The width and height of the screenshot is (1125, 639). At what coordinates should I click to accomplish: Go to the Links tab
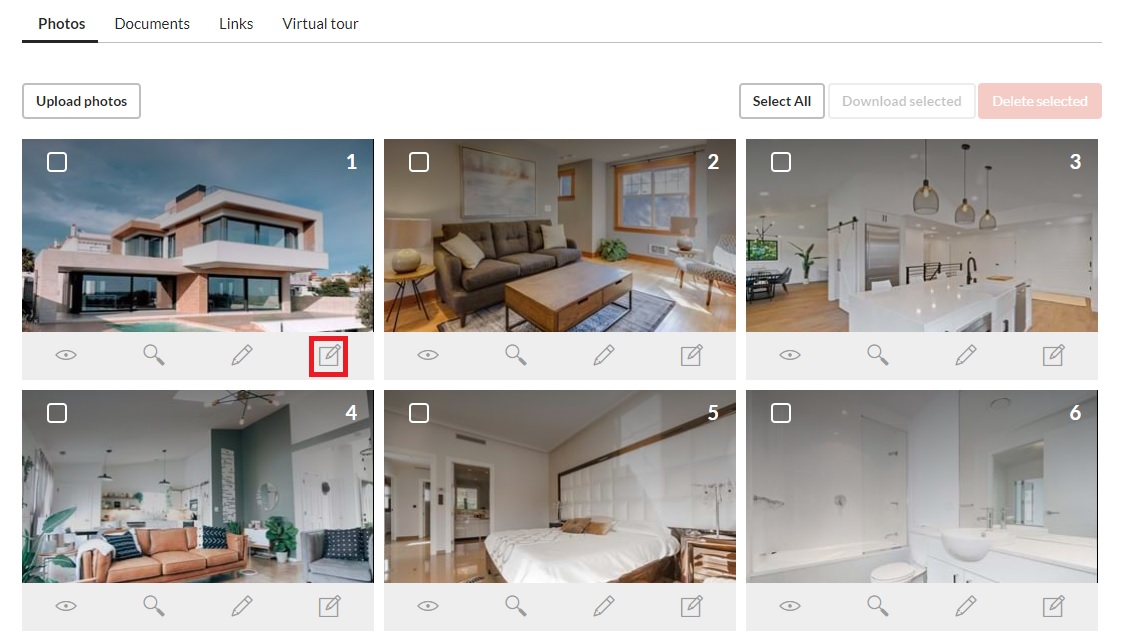(x=236, y=24)
